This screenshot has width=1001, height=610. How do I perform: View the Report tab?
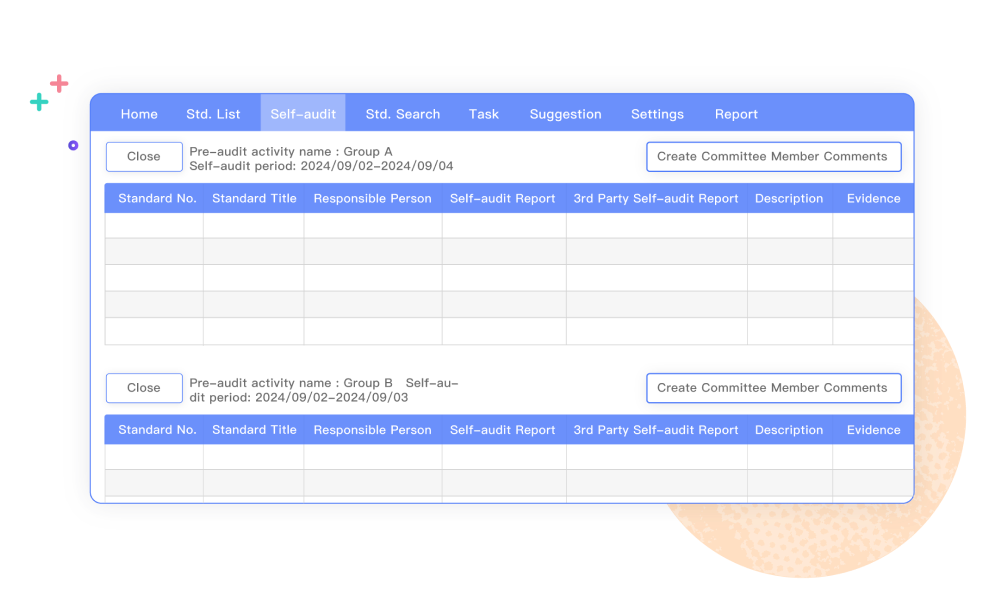[x=736, y=114]
